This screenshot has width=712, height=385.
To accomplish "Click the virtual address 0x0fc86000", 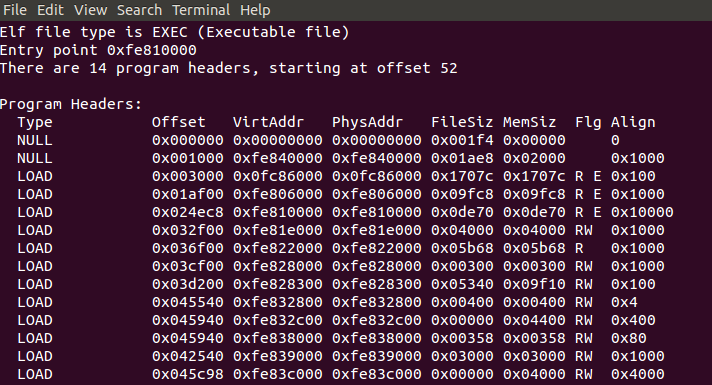I will pyautogui.click(x=277, y=176).
